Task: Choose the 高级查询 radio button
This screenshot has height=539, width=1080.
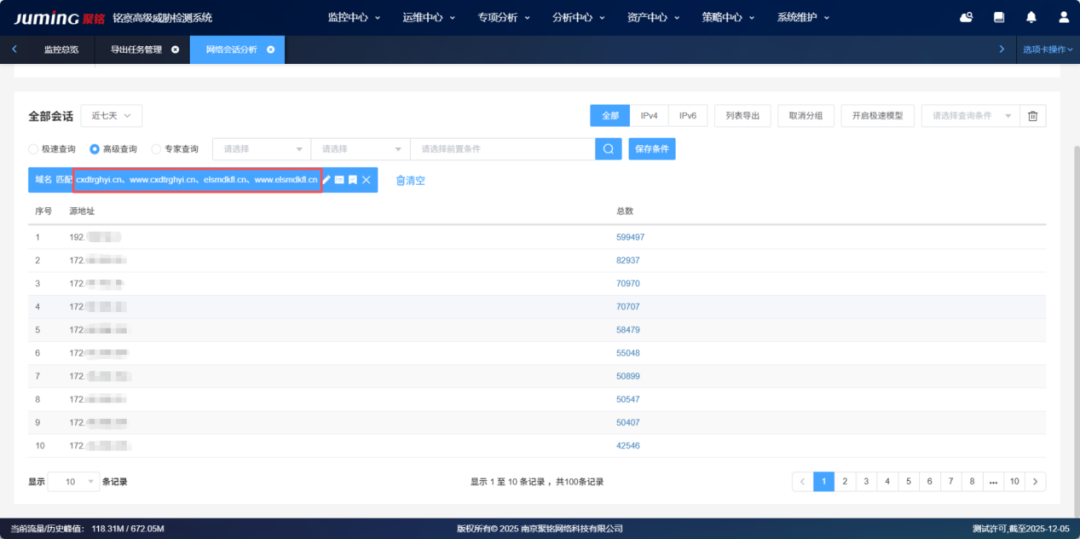Action: click(x=95, y=149)
